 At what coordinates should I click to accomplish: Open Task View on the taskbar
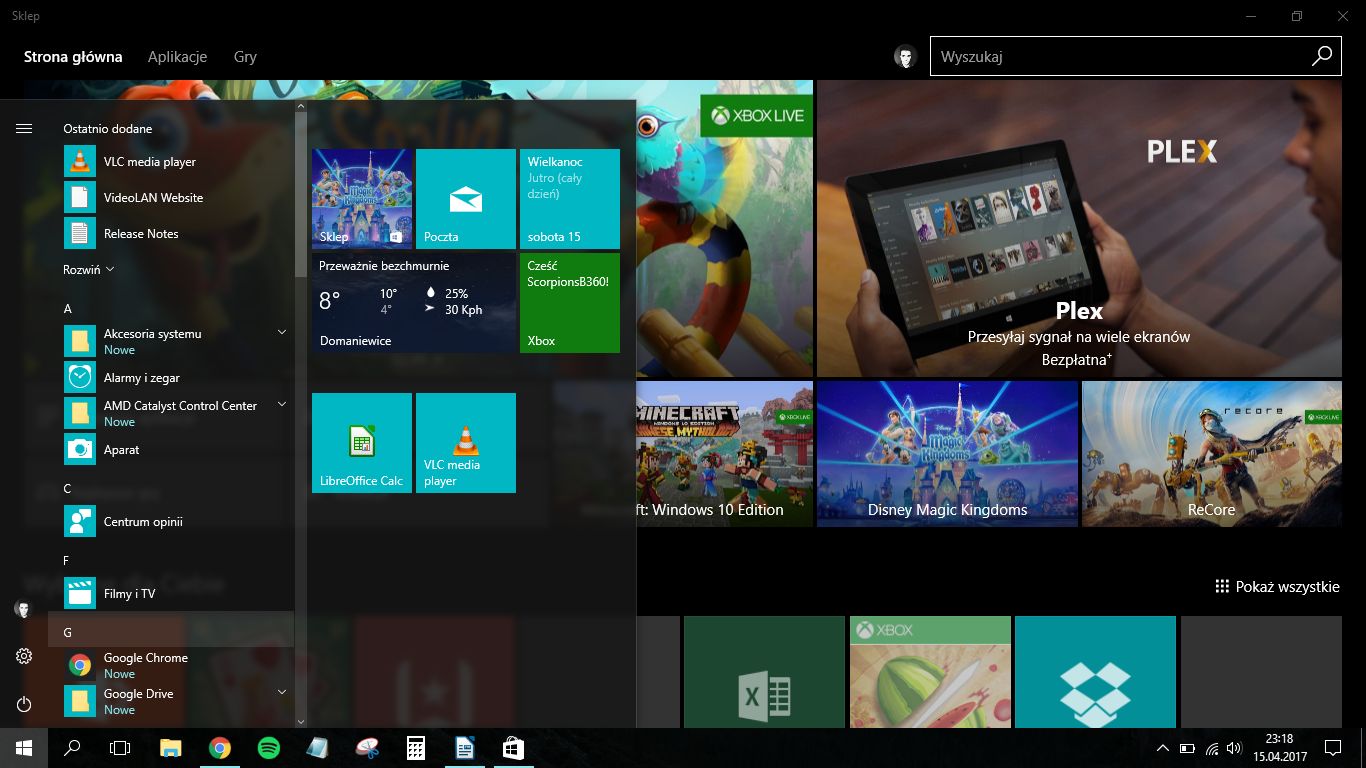120,748
